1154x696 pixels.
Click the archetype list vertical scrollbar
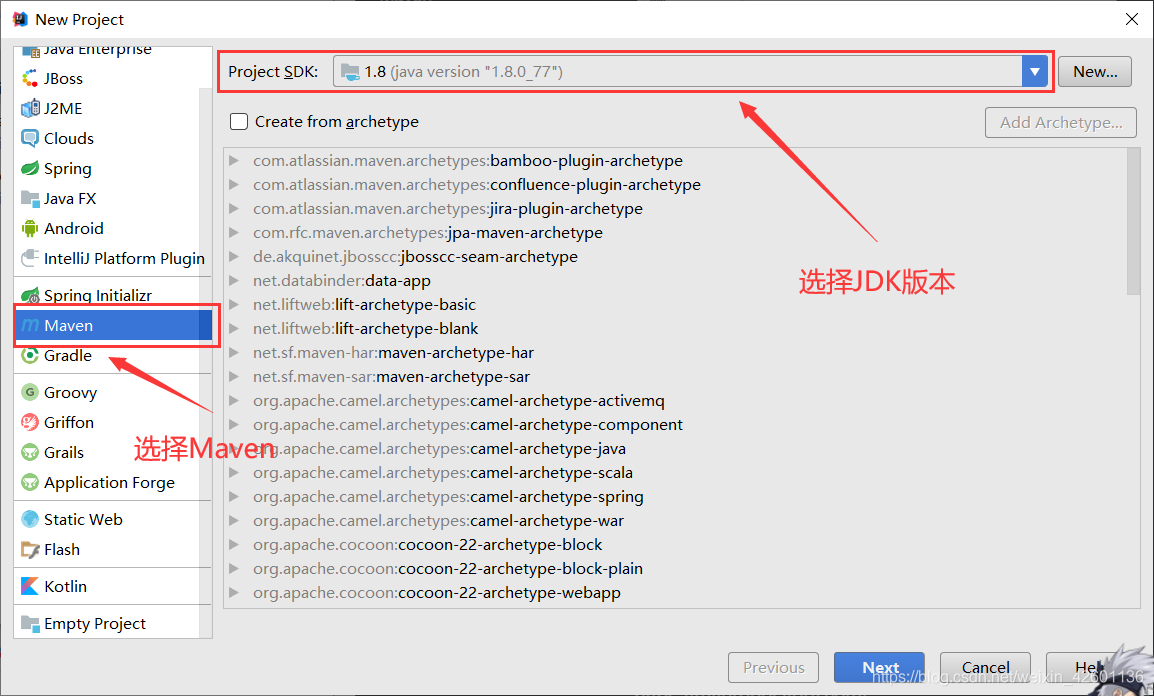[1133, 221]
